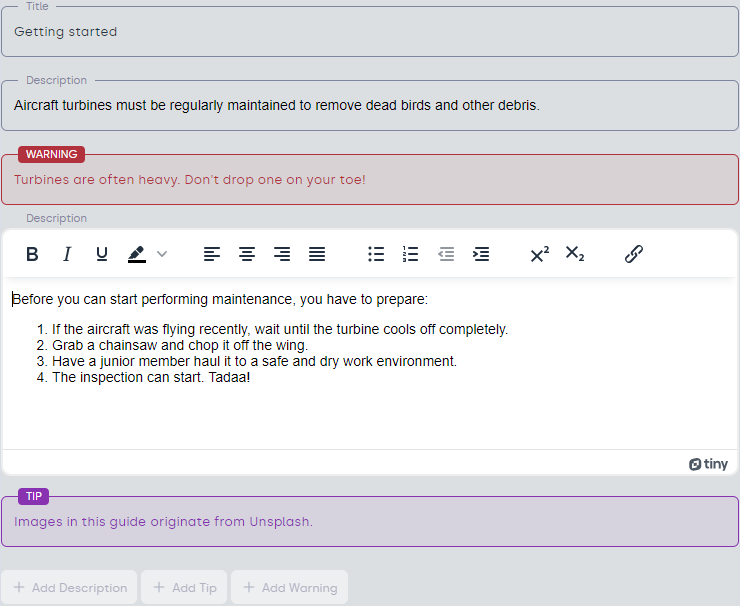740x606 pixels.
Task: Center align the text
Action: coord(247,254)
